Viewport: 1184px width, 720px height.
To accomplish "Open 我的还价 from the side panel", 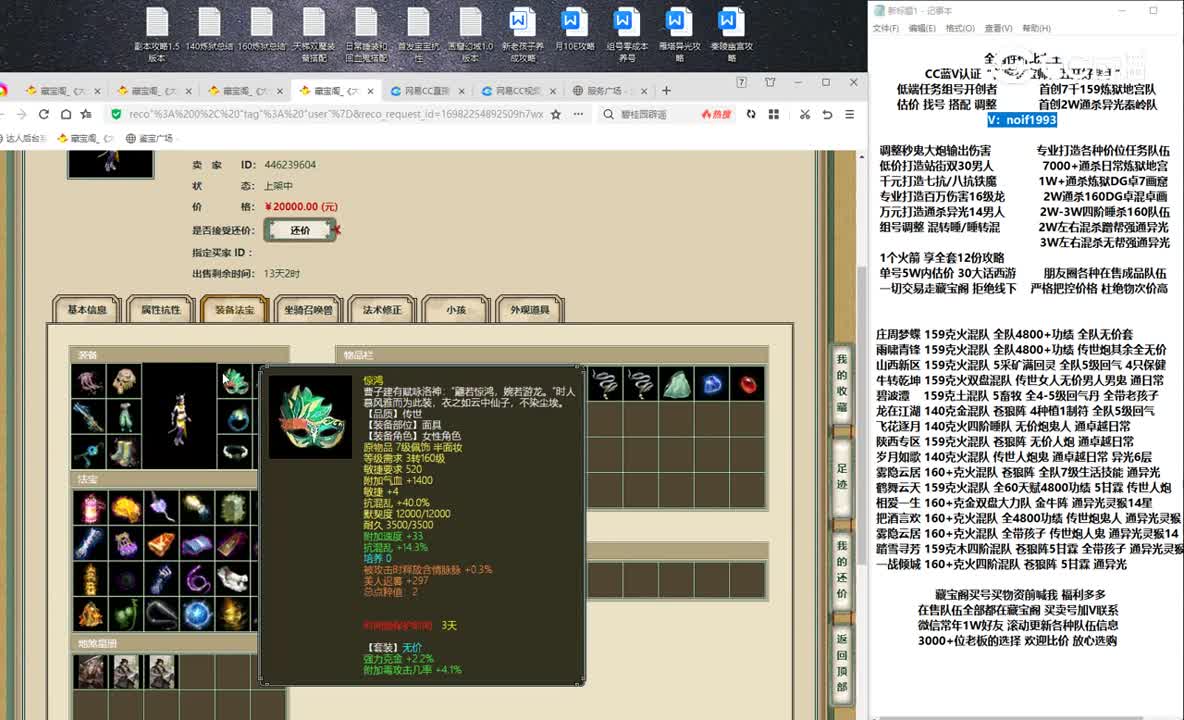I will point(842,569).
